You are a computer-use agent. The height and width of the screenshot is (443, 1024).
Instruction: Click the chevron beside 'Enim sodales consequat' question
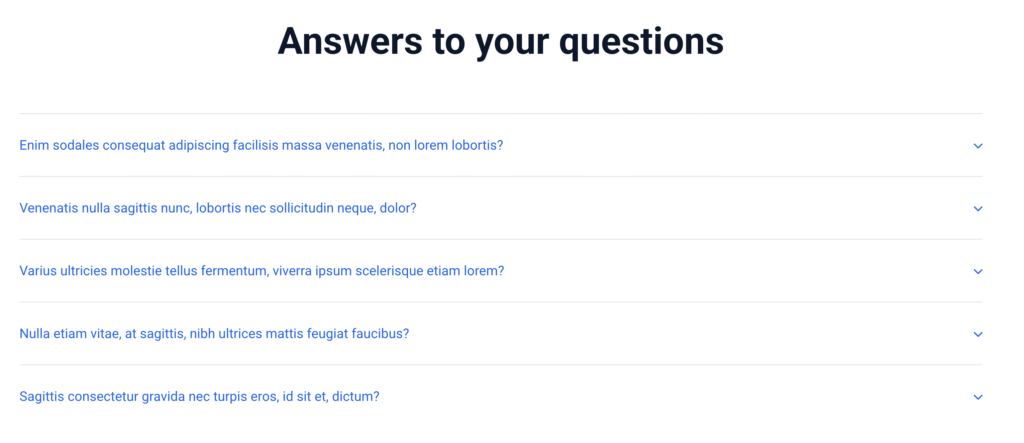coord(978,146)
